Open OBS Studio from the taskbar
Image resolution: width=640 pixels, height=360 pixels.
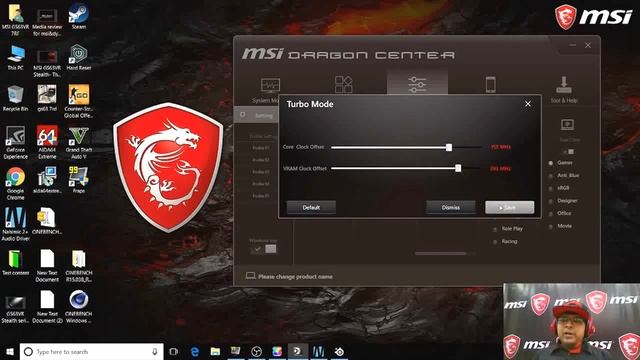pyautogui.click(x=256, y=351)
